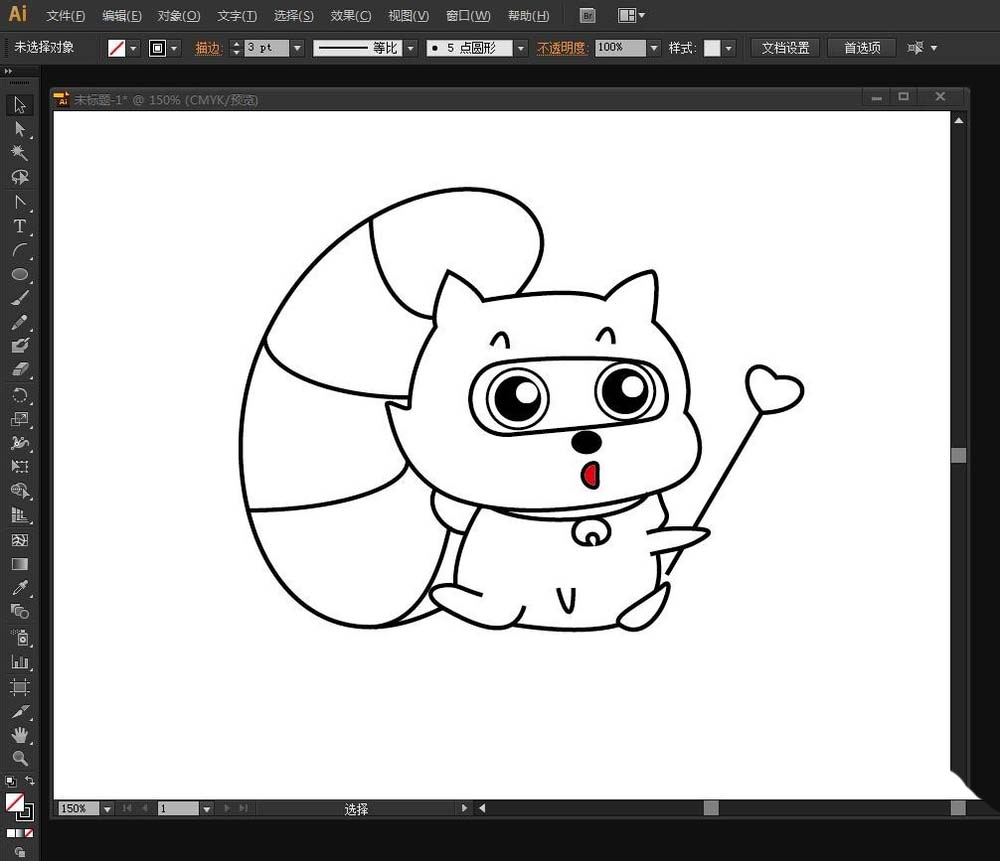Open the 文件(F) menu
The image size is (1000, 861).
tap(65, 16)
